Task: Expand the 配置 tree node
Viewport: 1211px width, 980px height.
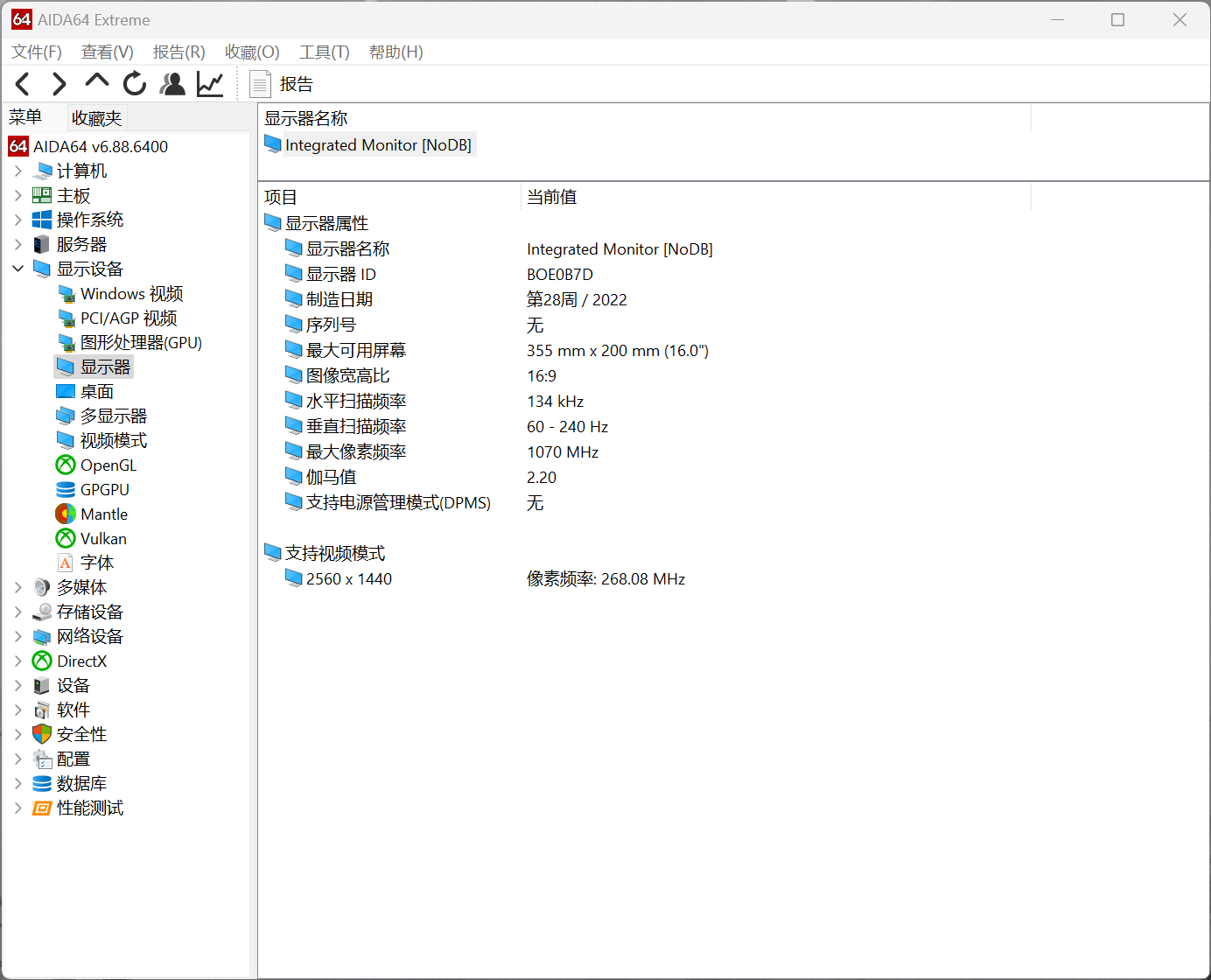Action: pos(17,759)
